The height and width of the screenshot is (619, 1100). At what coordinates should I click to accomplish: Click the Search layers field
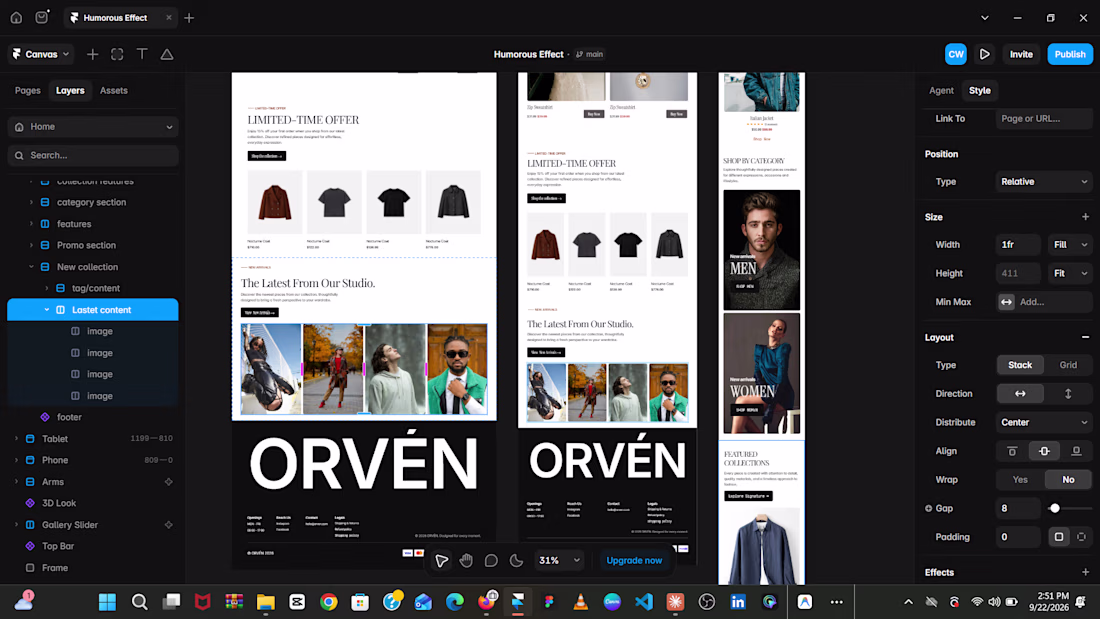93,156
